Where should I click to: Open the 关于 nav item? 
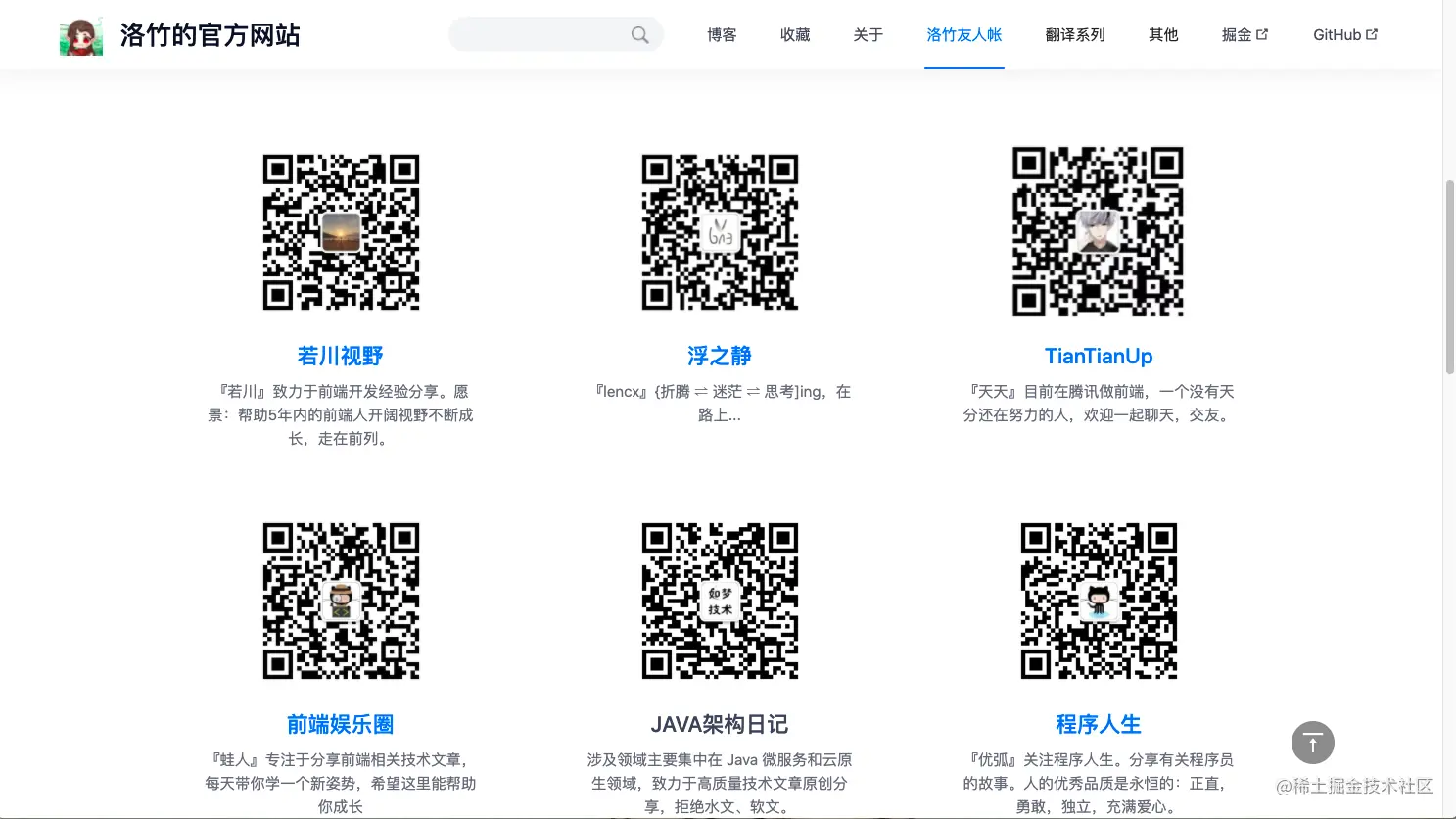869,35
